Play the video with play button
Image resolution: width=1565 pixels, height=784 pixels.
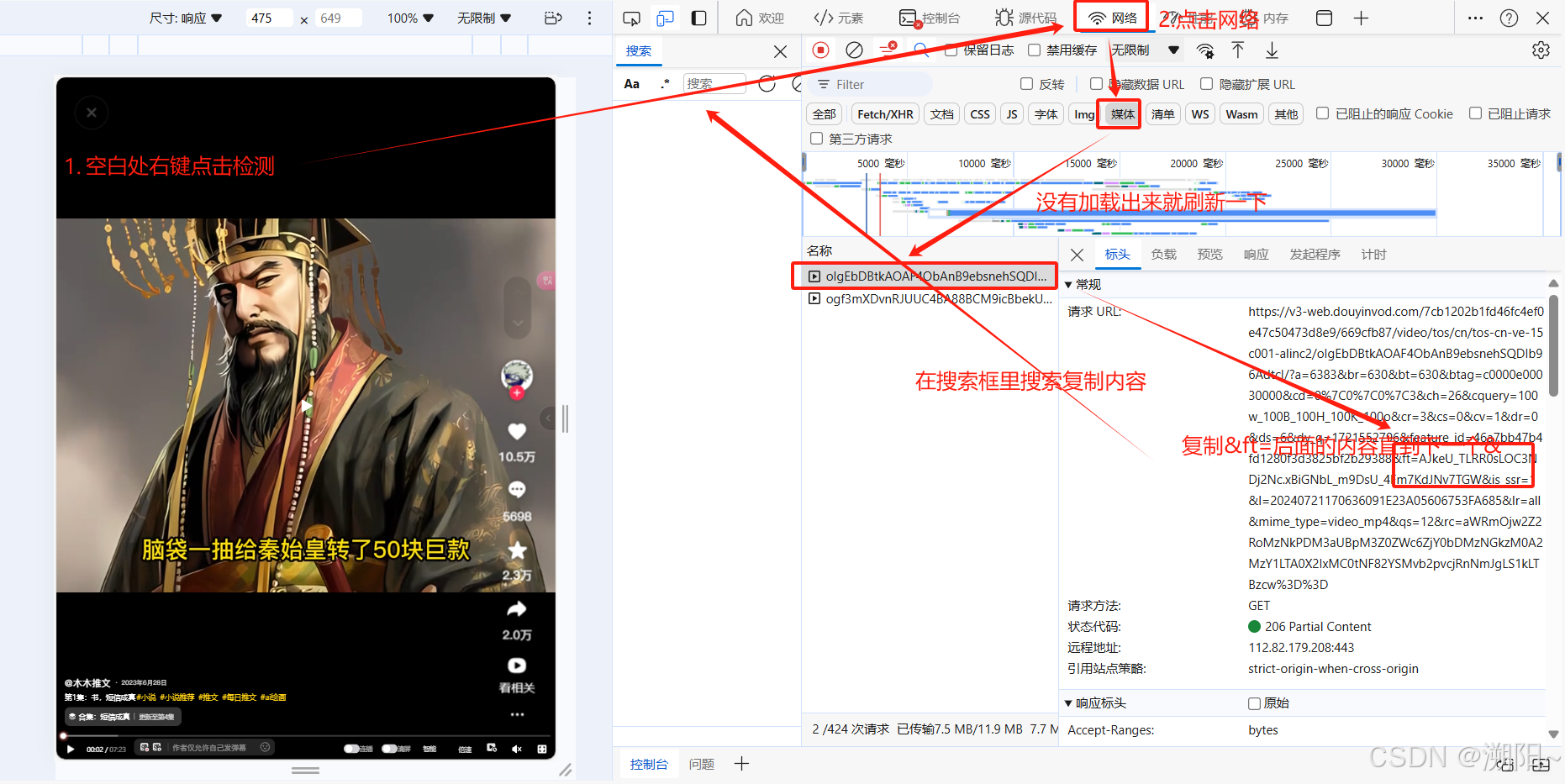coord(71,749)
